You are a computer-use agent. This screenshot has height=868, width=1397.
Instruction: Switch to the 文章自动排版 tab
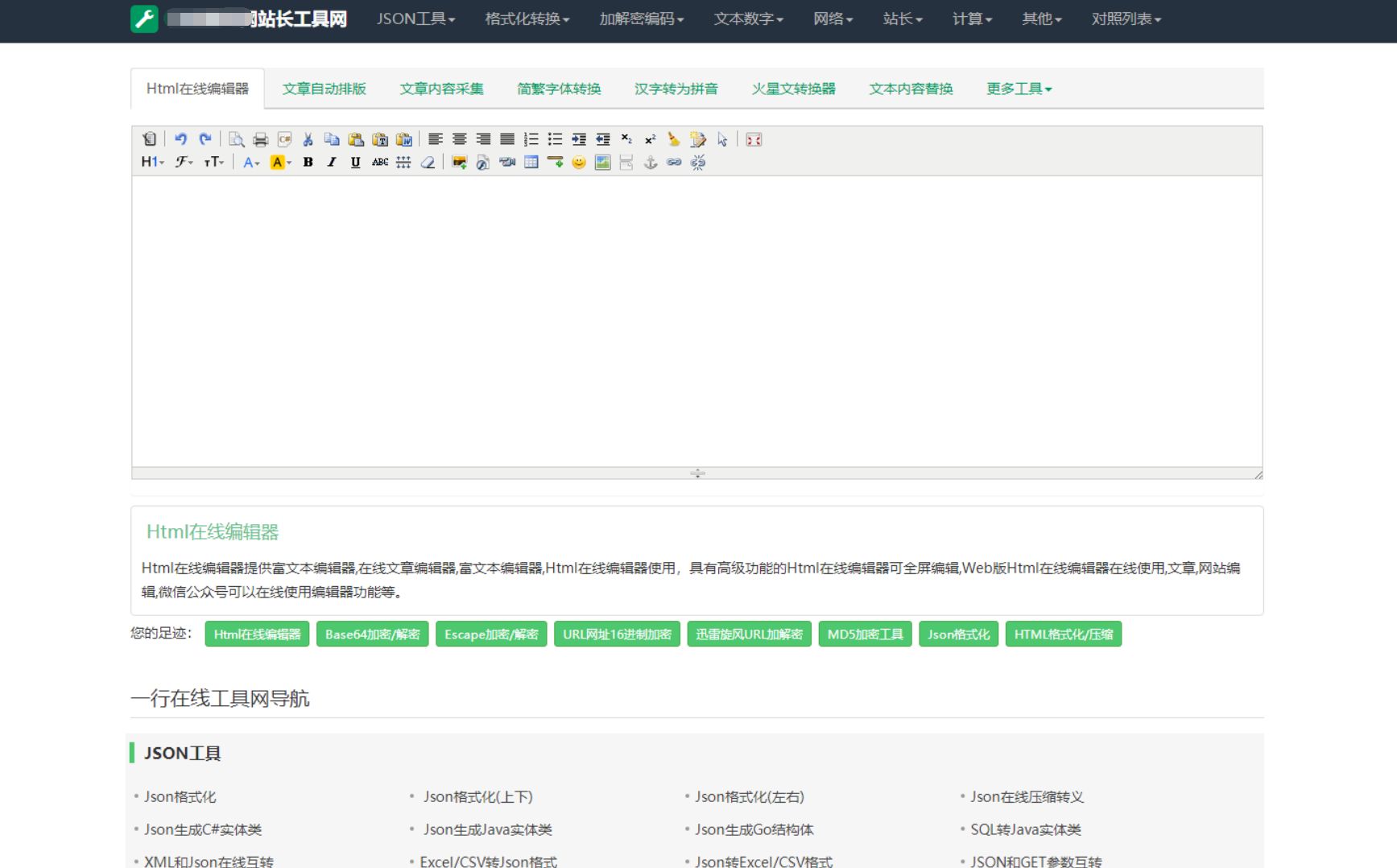pyautogui.click(x=324, y=89)
